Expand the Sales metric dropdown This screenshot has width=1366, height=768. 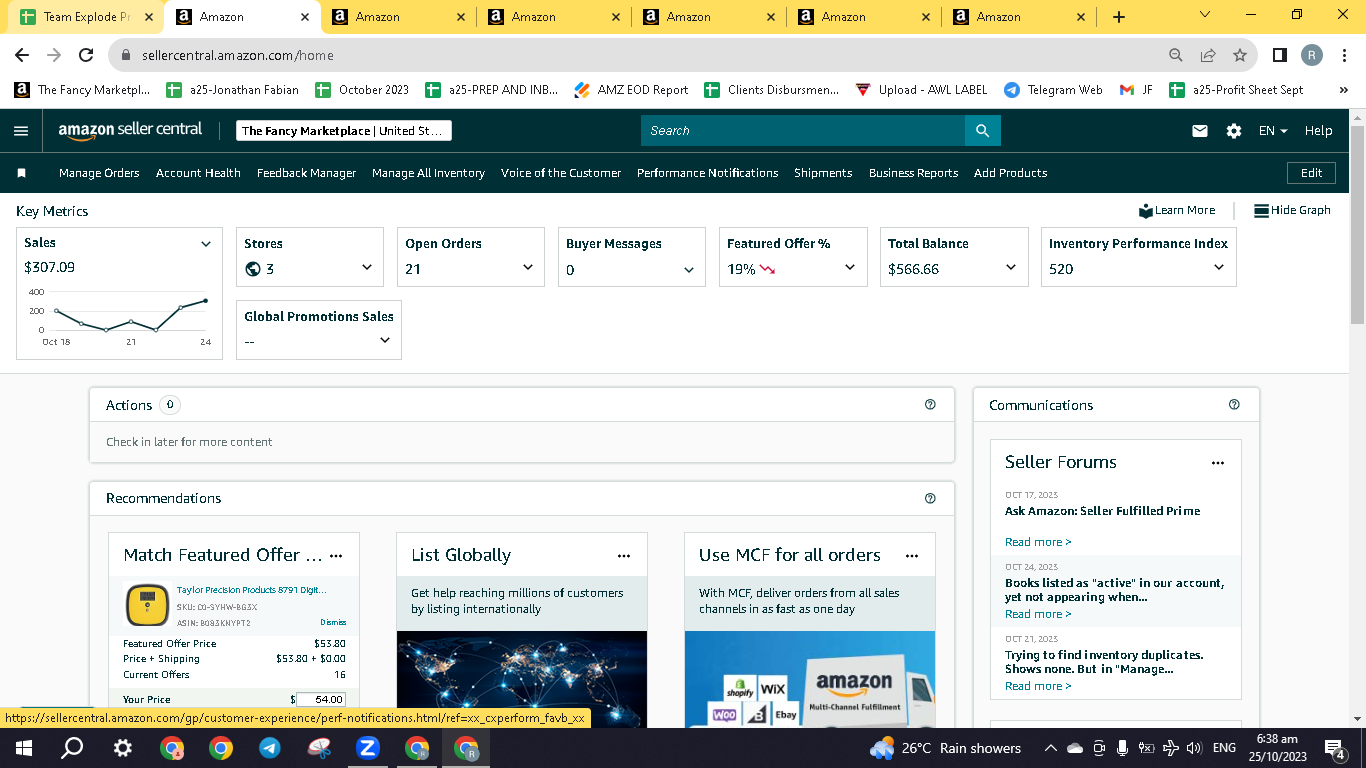(206, 244)
